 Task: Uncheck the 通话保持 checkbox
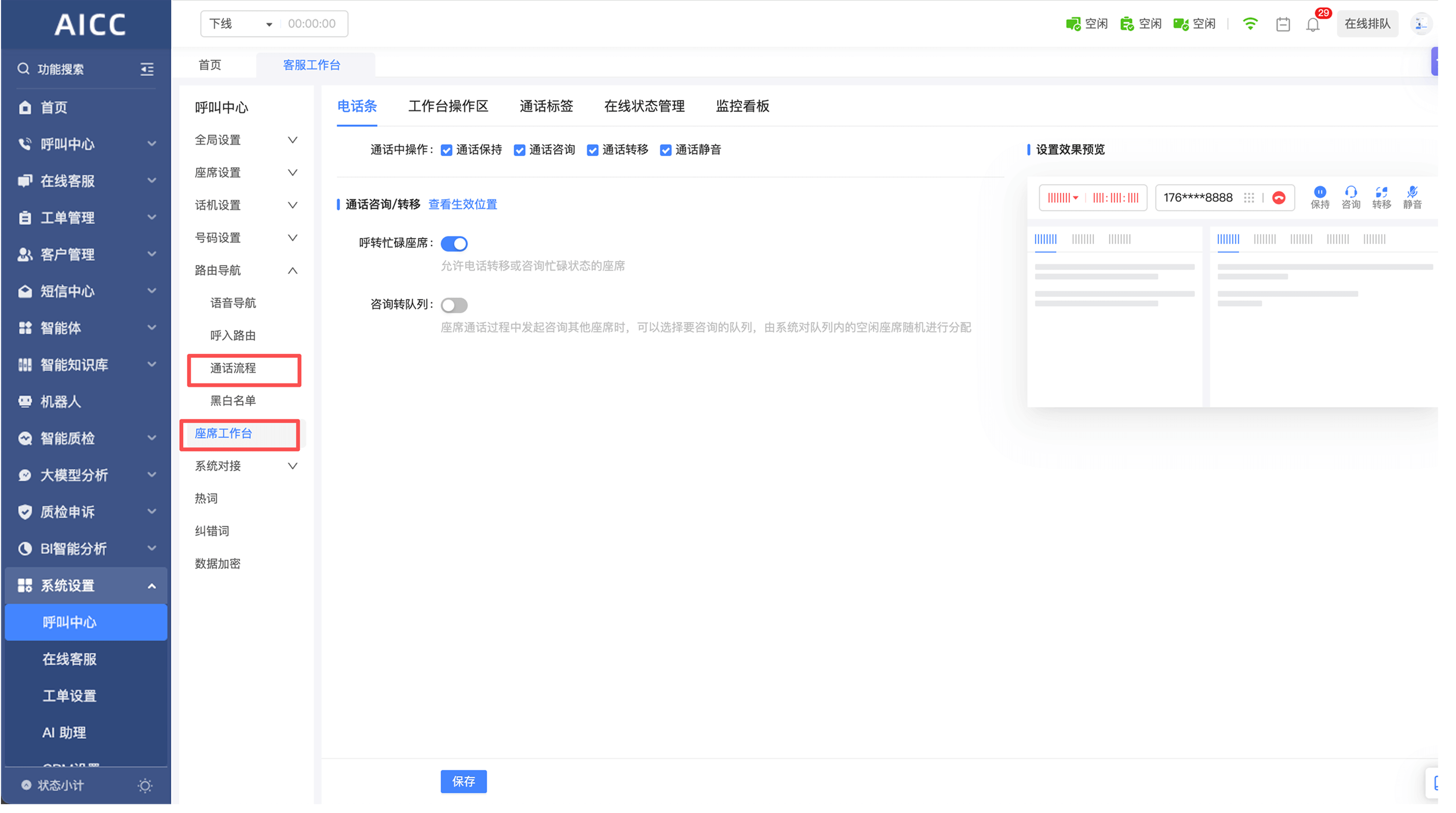447,150
